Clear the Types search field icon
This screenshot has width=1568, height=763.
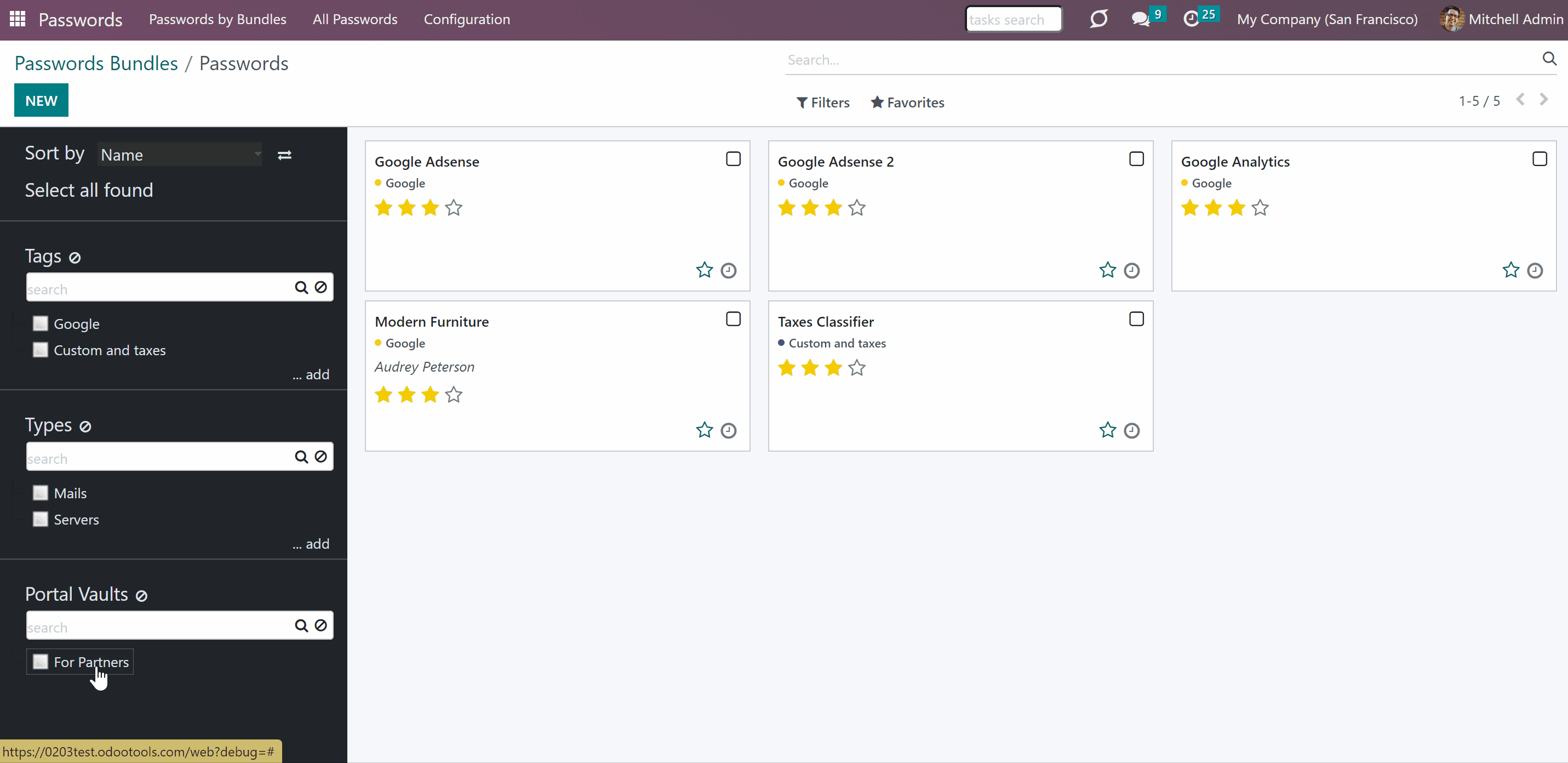tap(321, 457)
